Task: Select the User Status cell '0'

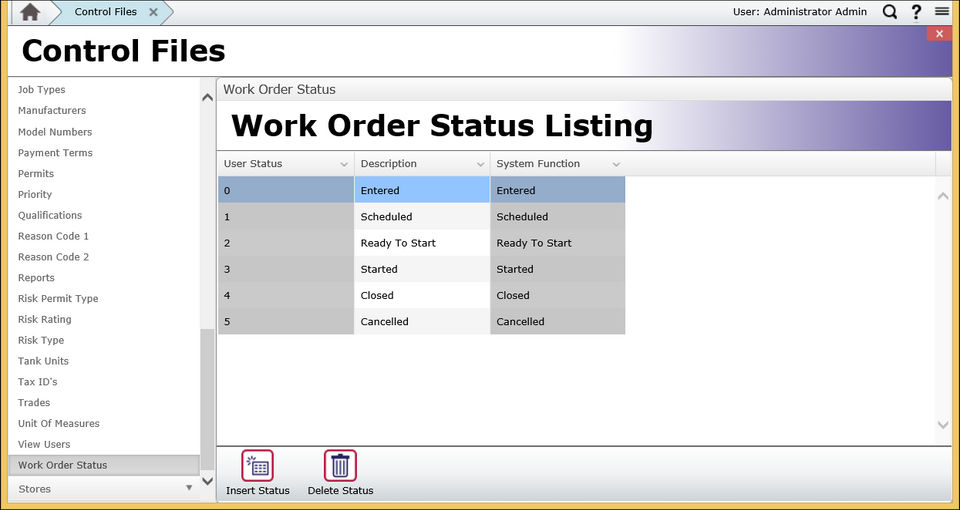Action: [x=286, y=190]
